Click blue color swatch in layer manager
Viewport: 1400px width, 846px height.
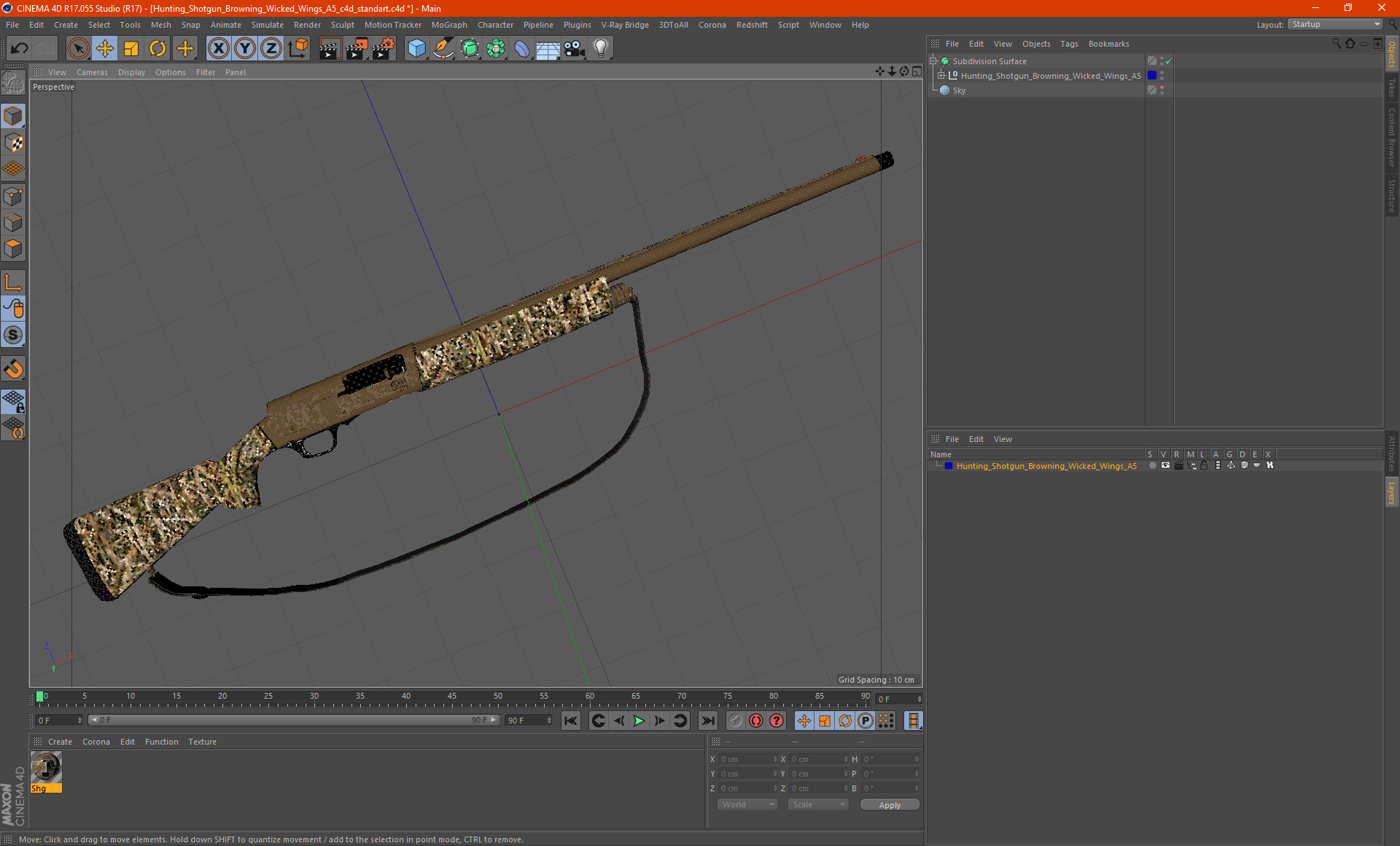(x=949, y=465)
